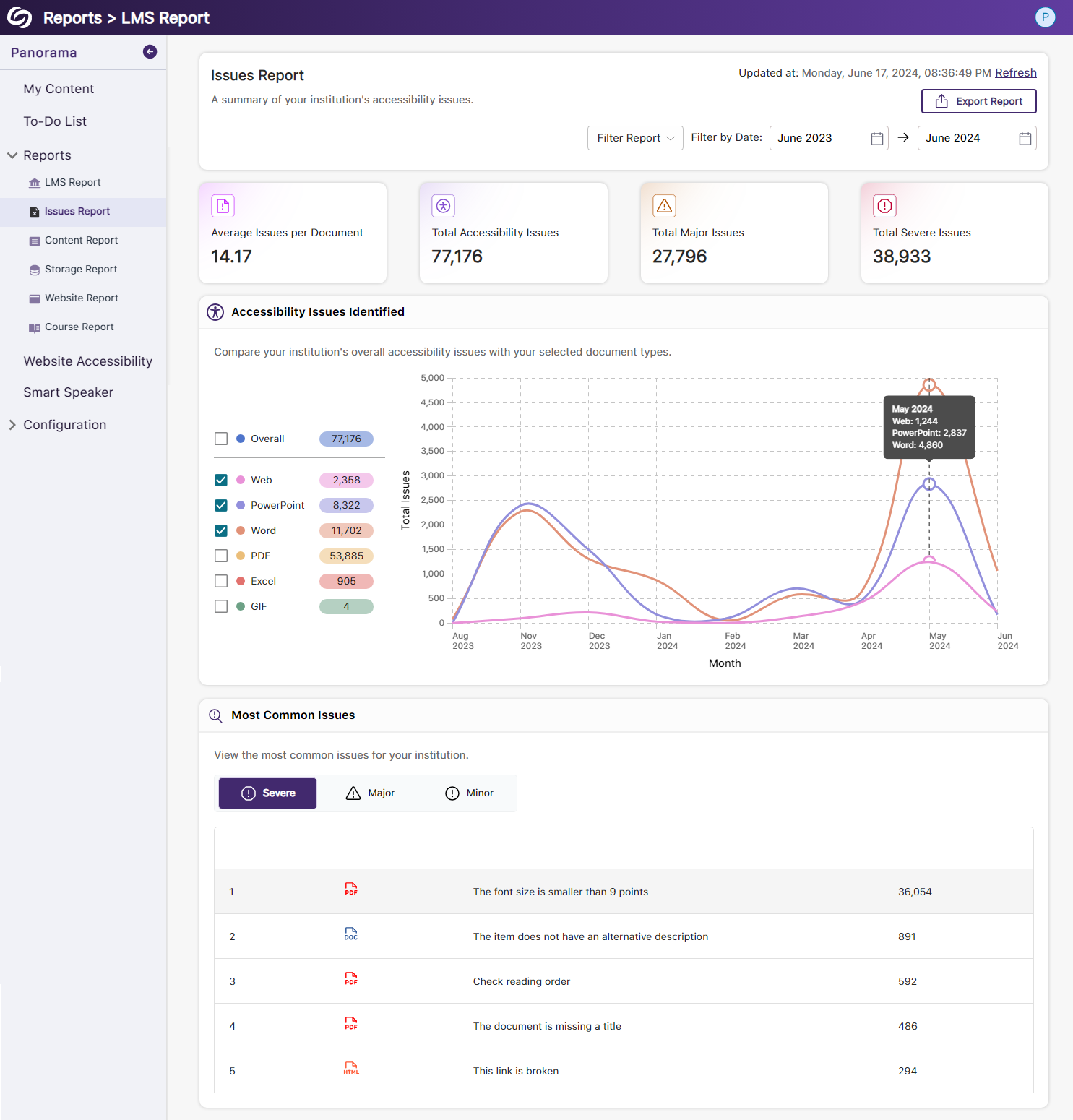The width and height of the screenshot is (1073, 1120).
Task: Click the Panorama logo icon in header
Action: 20,17
